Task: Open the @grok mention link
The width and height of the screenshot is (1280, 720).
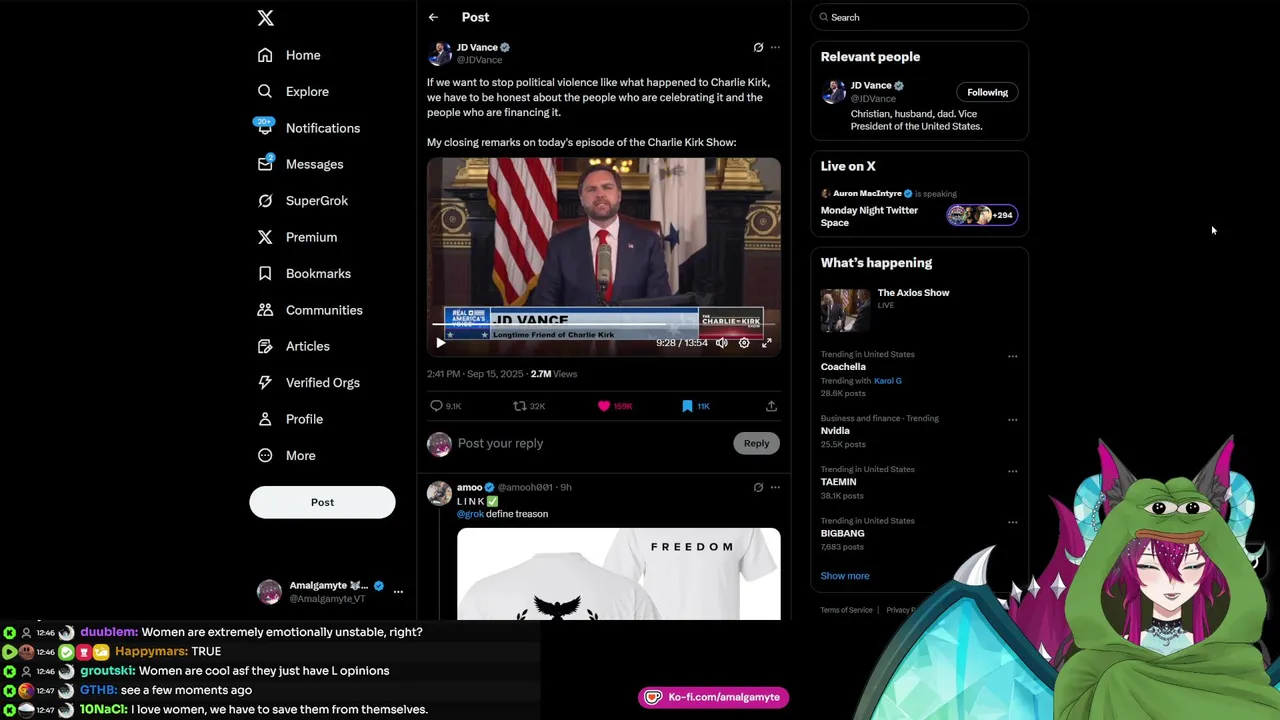Action: point(470,514)
